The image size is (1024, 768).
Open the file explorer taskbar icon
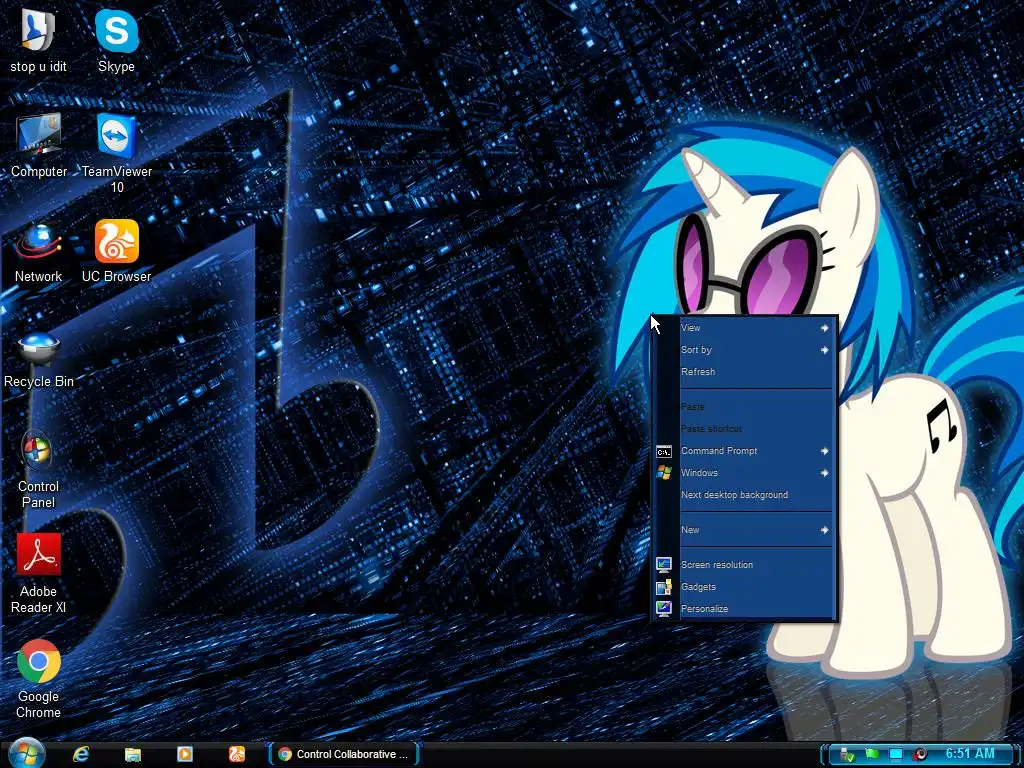(x=133, y=754)
